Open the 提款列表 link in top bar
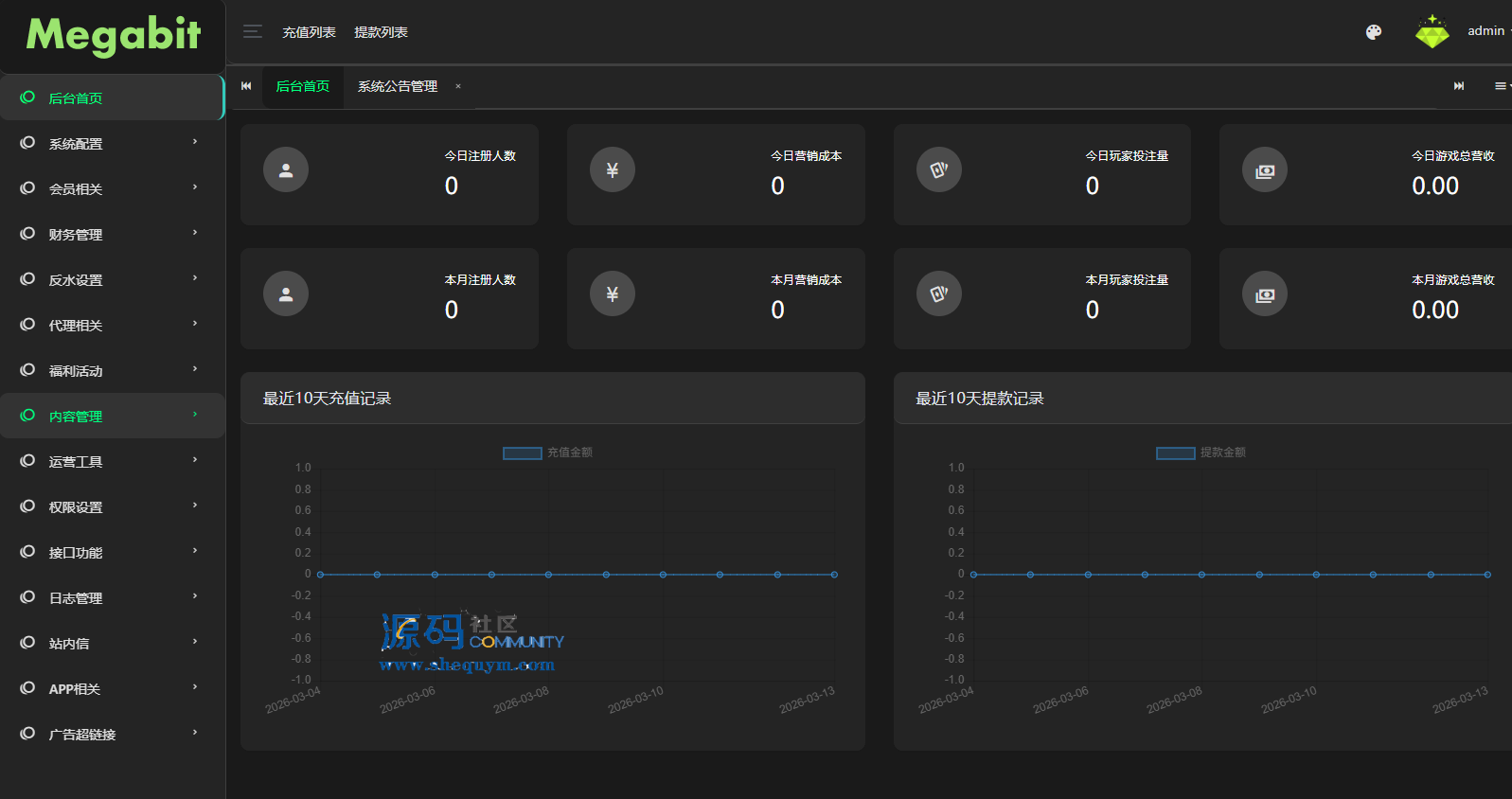This screenshot has height=799, width=1512. click(x=381, y=32)
